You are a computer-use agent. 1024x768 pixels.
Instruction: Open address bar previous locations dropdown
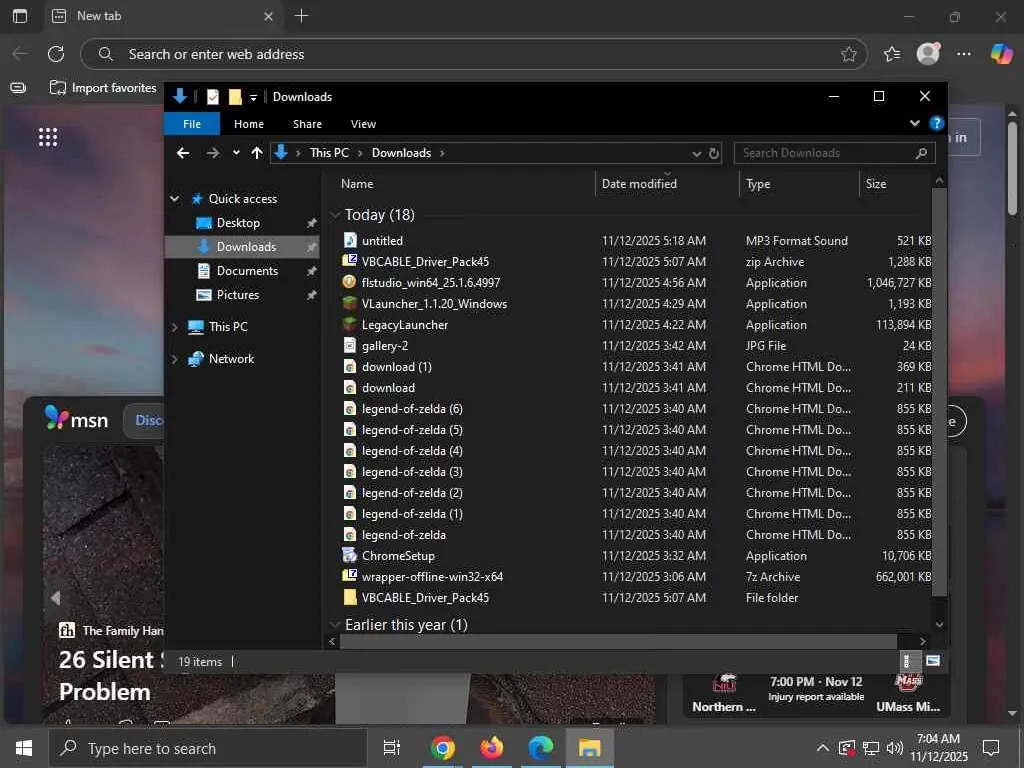point(697,153)
